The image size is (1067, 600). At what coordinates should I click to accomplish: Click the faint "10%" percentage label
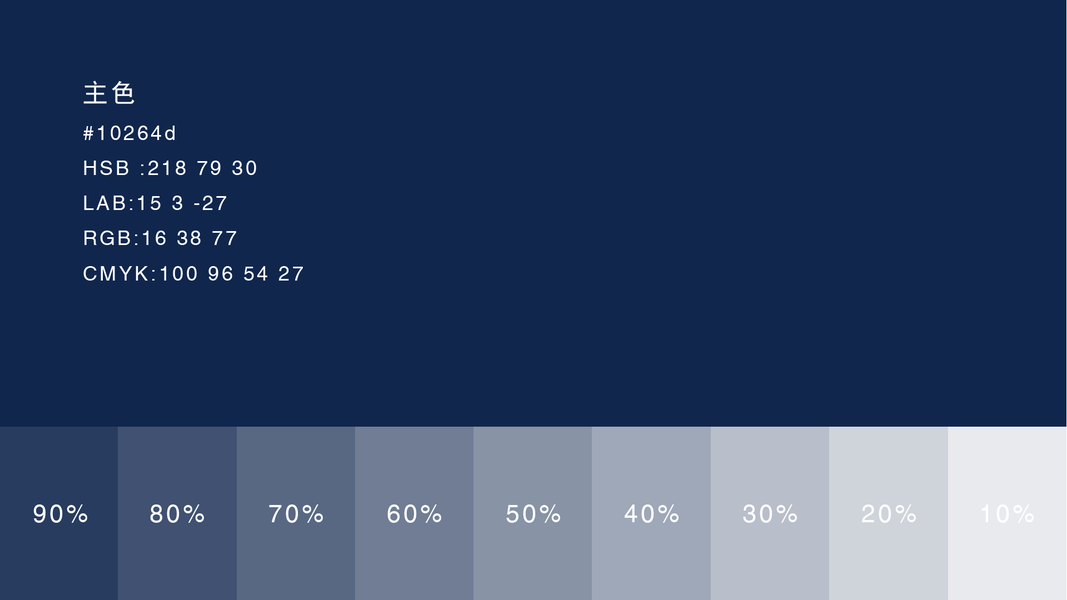coord(1007,514)
